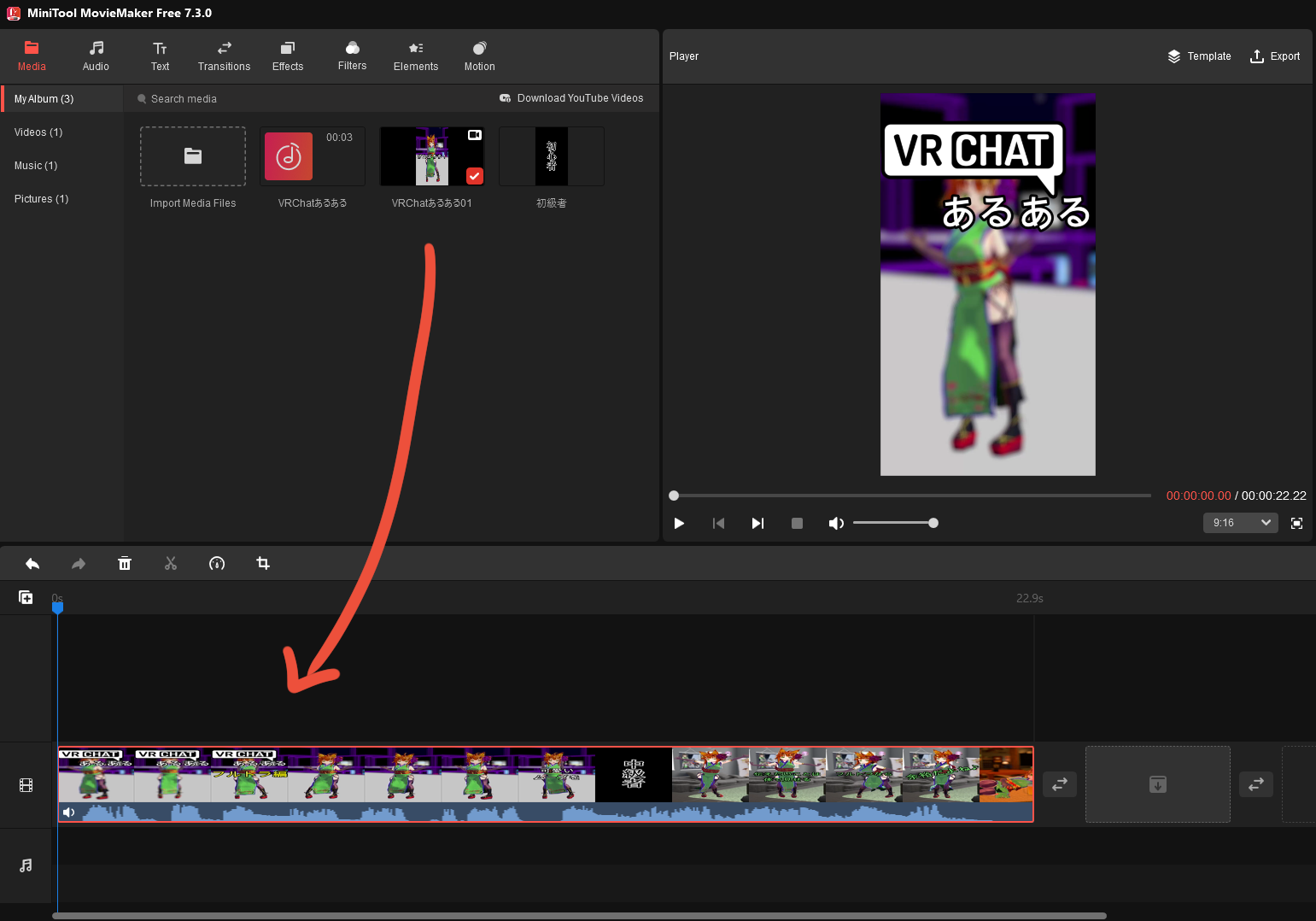The width and height of the screenshot is (1316, 921).
Task: Mute the player volume speaker
Action: tap(836, 524)
